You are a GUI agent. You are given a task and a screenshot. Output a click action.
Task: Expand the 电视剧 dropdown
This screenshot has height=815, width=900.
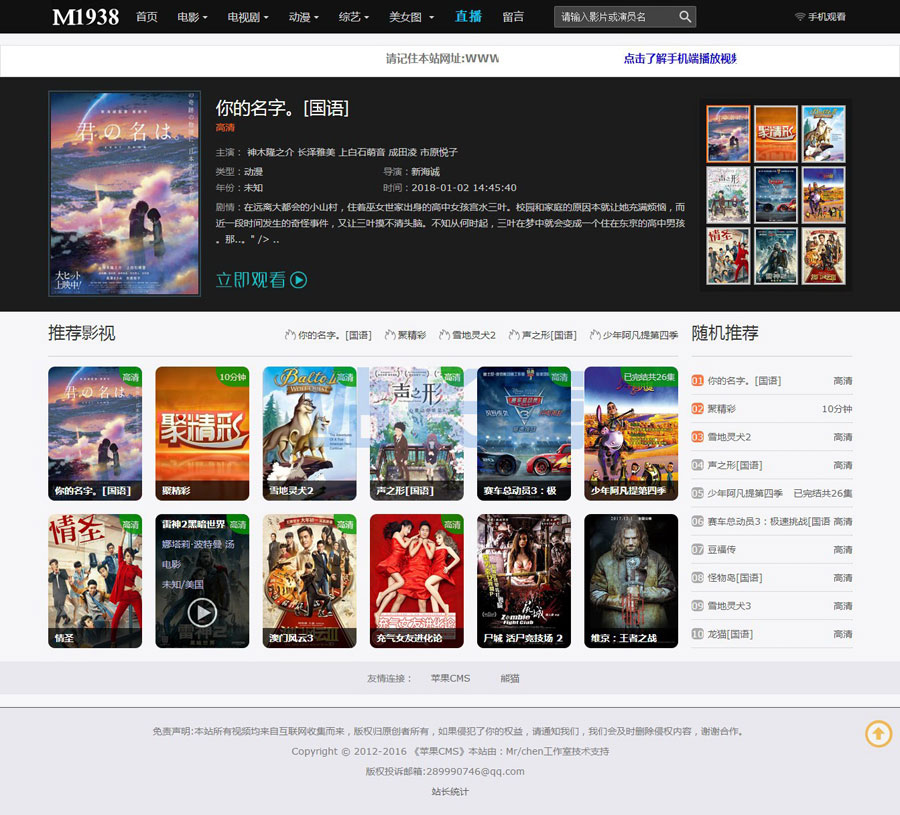click(x=243, y=17)
